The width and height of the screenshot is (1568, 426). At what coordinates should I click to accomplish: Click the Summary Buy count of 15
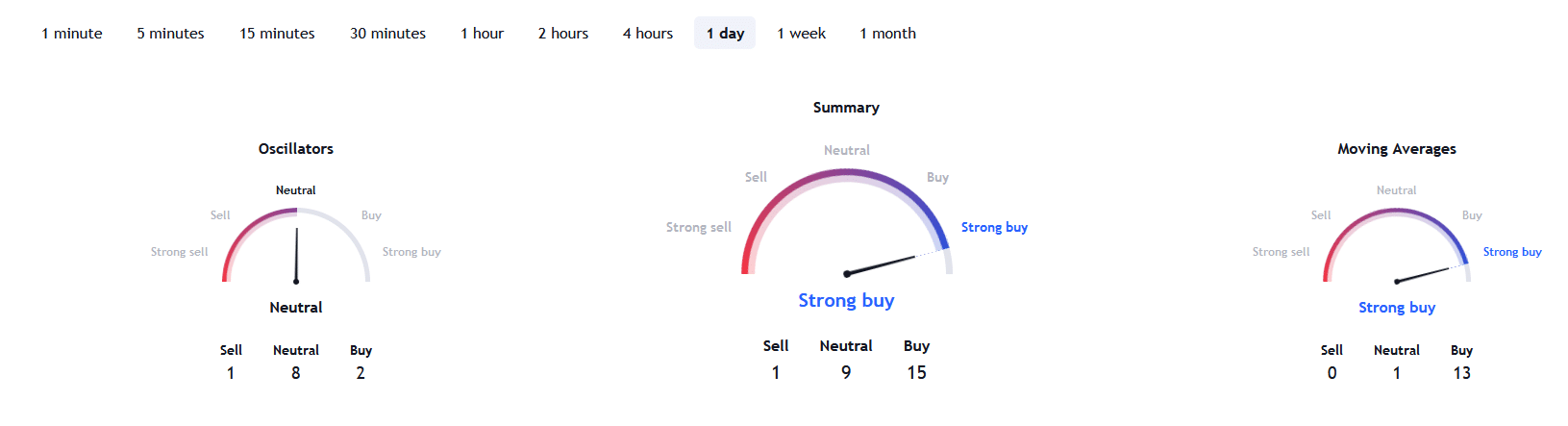[x=916, y=372]
